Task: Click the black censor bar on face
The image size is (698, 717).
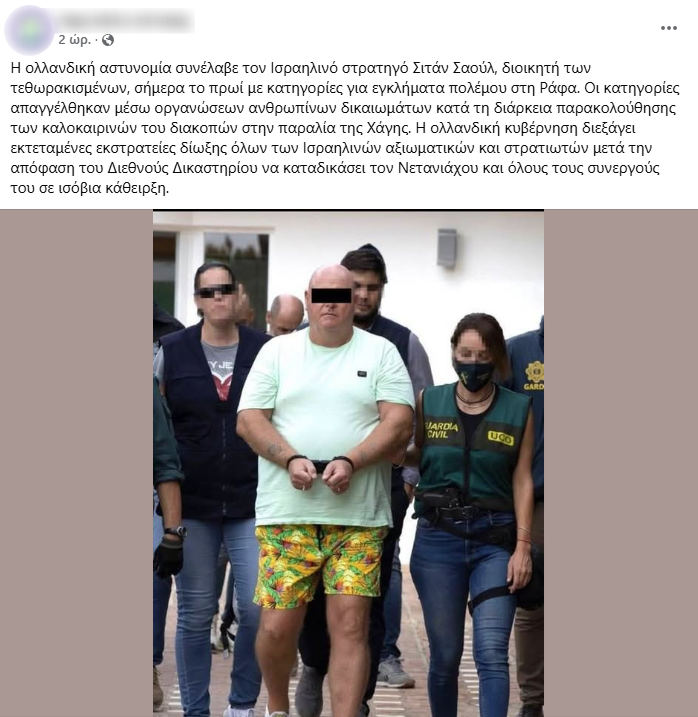Action: point(331,295)
